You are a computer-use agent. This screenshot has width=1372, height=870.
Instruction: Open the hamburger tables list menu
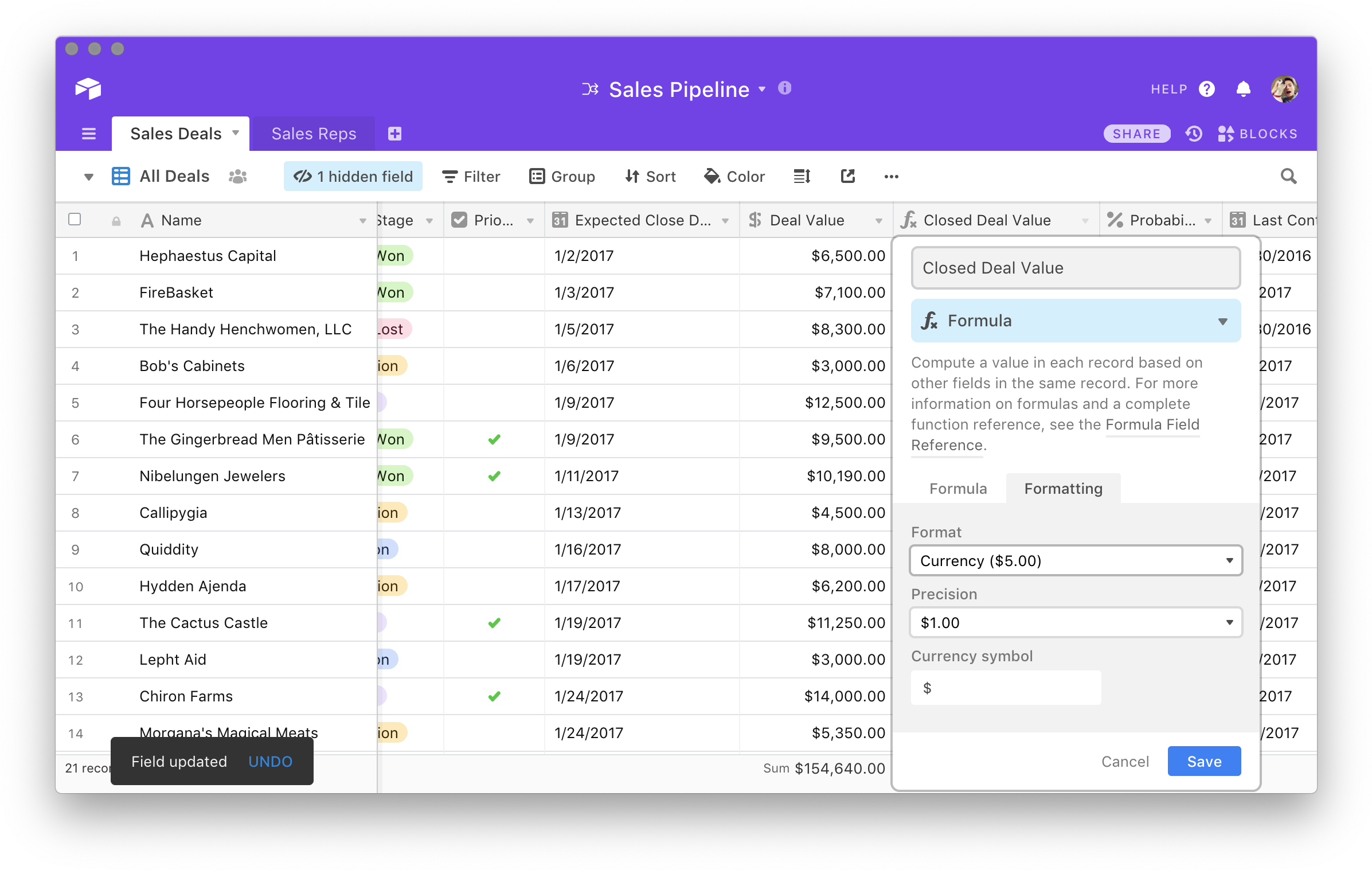(89, 134)
